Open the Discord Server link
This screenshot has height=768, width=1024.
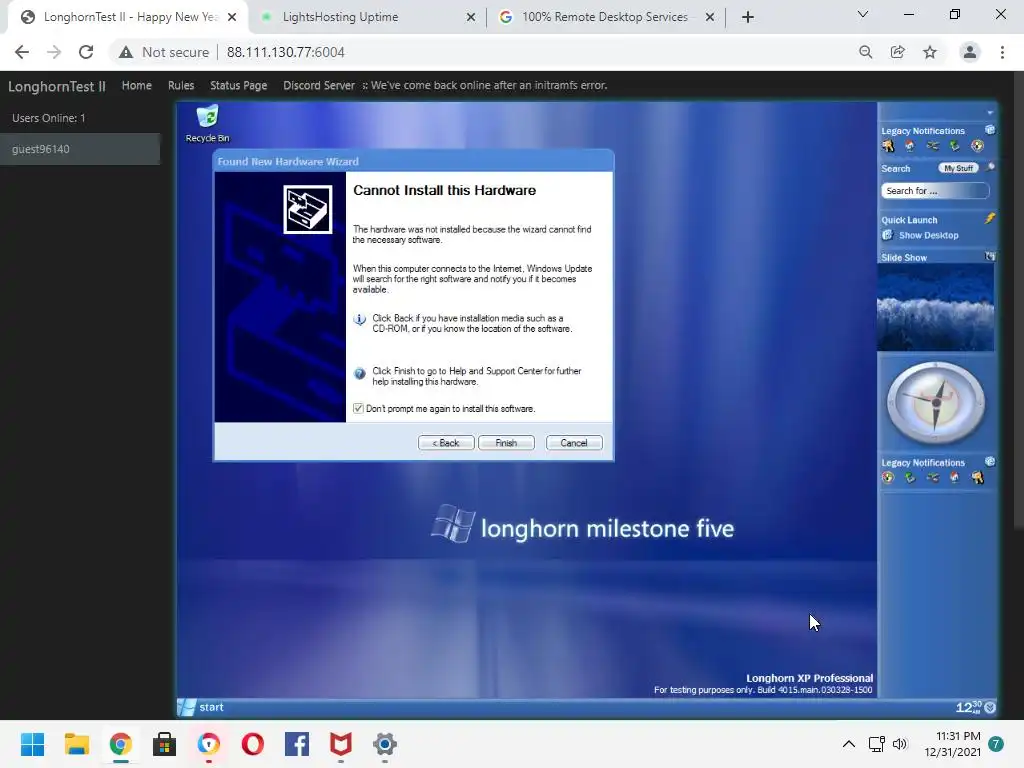319,86
